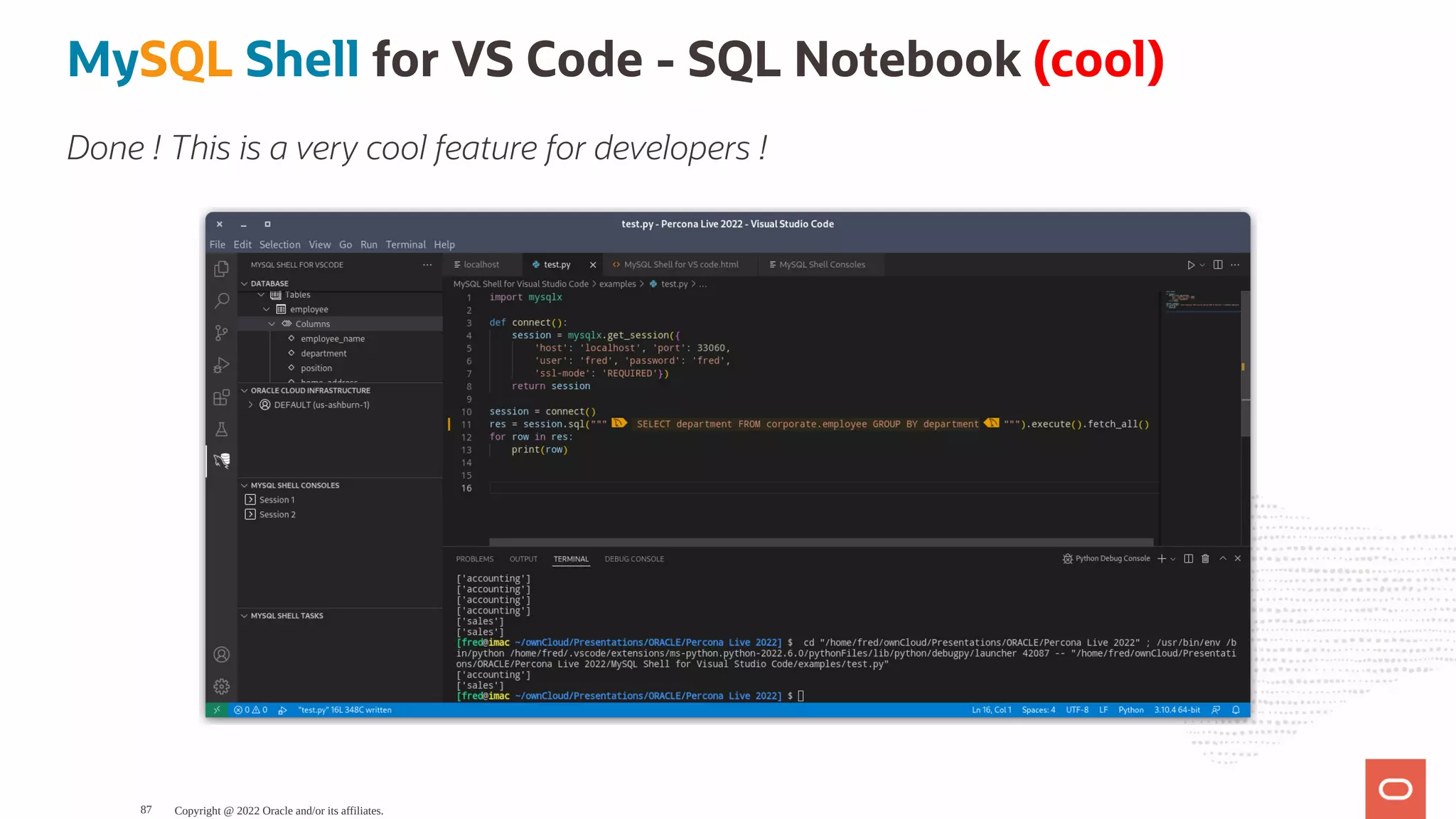
Task: Click Python language mode in status bar
Action: (x=1130, y=710)
